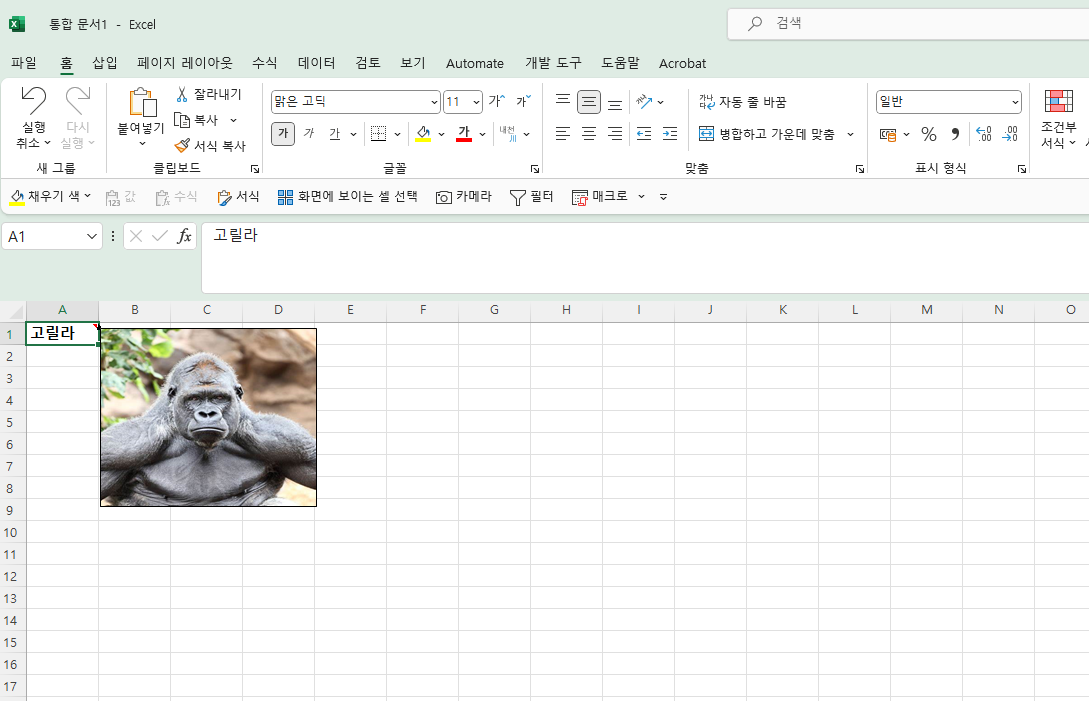
Task: Click the 매크로 macros button
Action: pos(600,197)
